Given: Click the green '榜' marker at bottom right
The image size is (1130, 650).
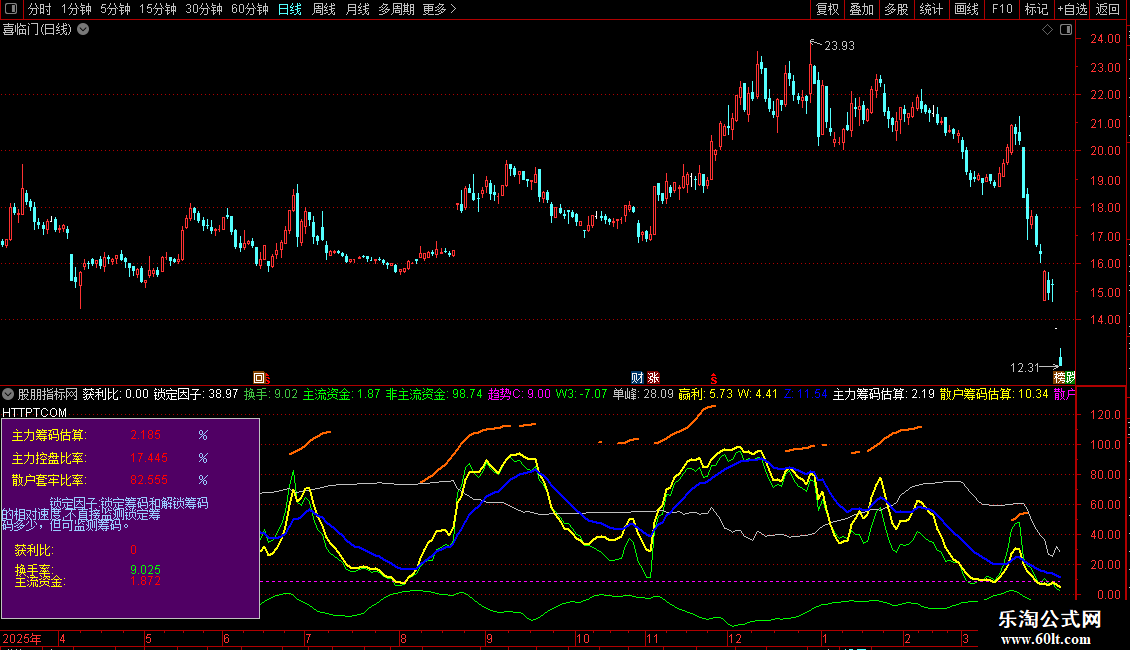Looking at the screenshot, I should [1065, 378].
